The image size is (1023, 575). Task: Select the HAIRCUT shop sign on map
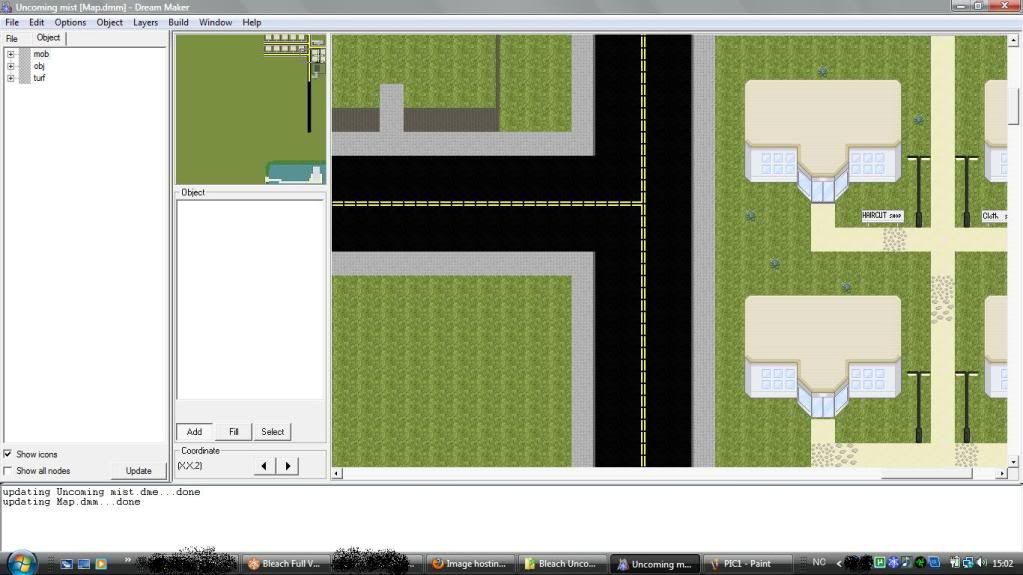point(882,215)
